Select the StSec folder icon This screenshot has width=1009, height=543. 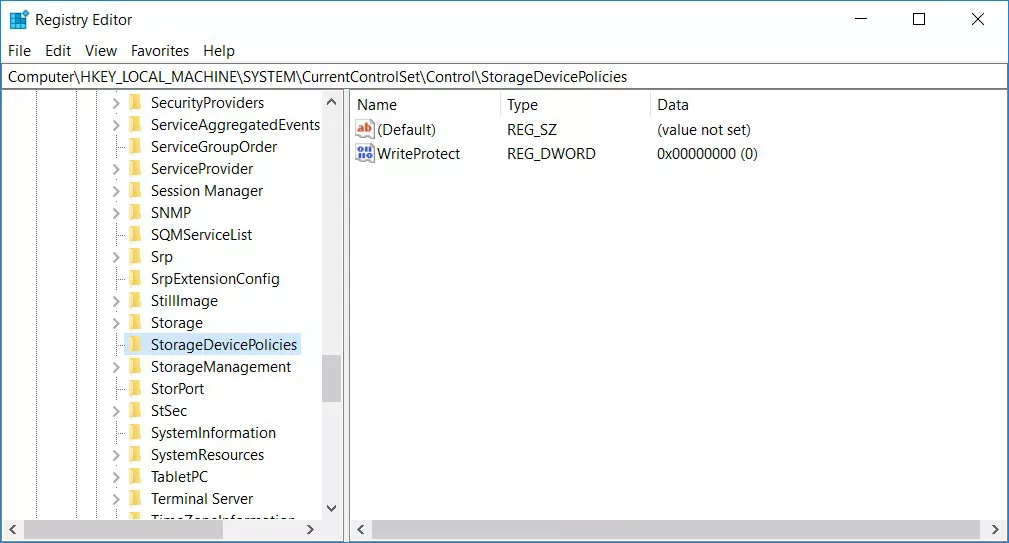[x=135, y=410]
